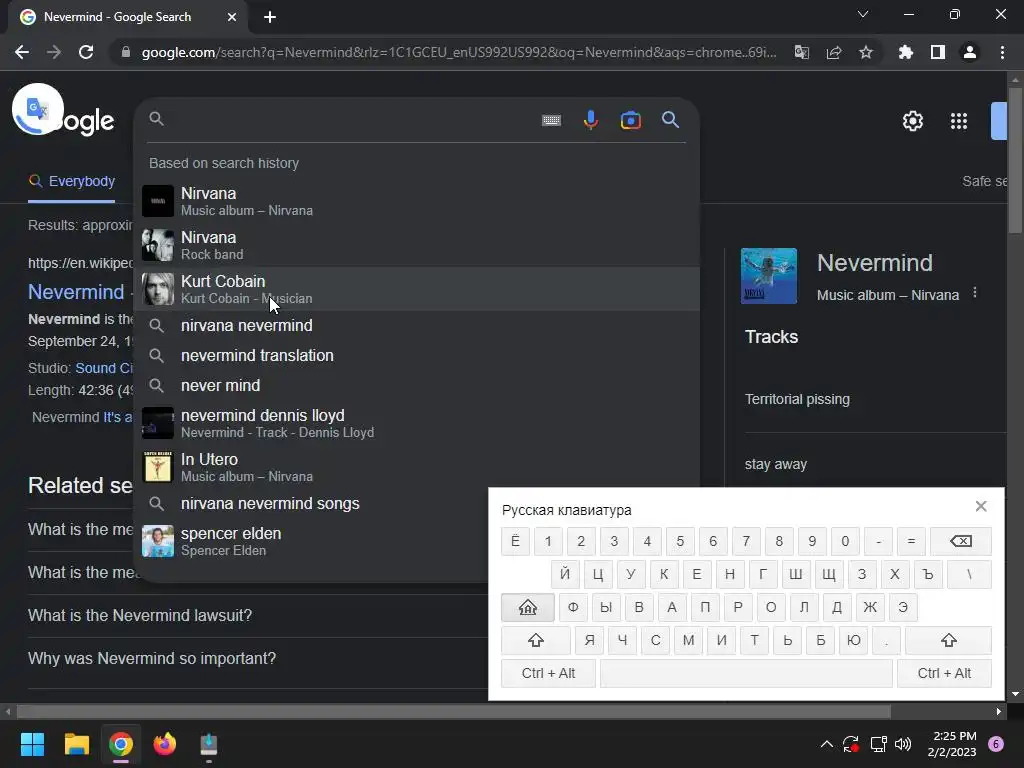
Task: Open Nevermind Wikipedia result link
Action: [x=76, y=292]
